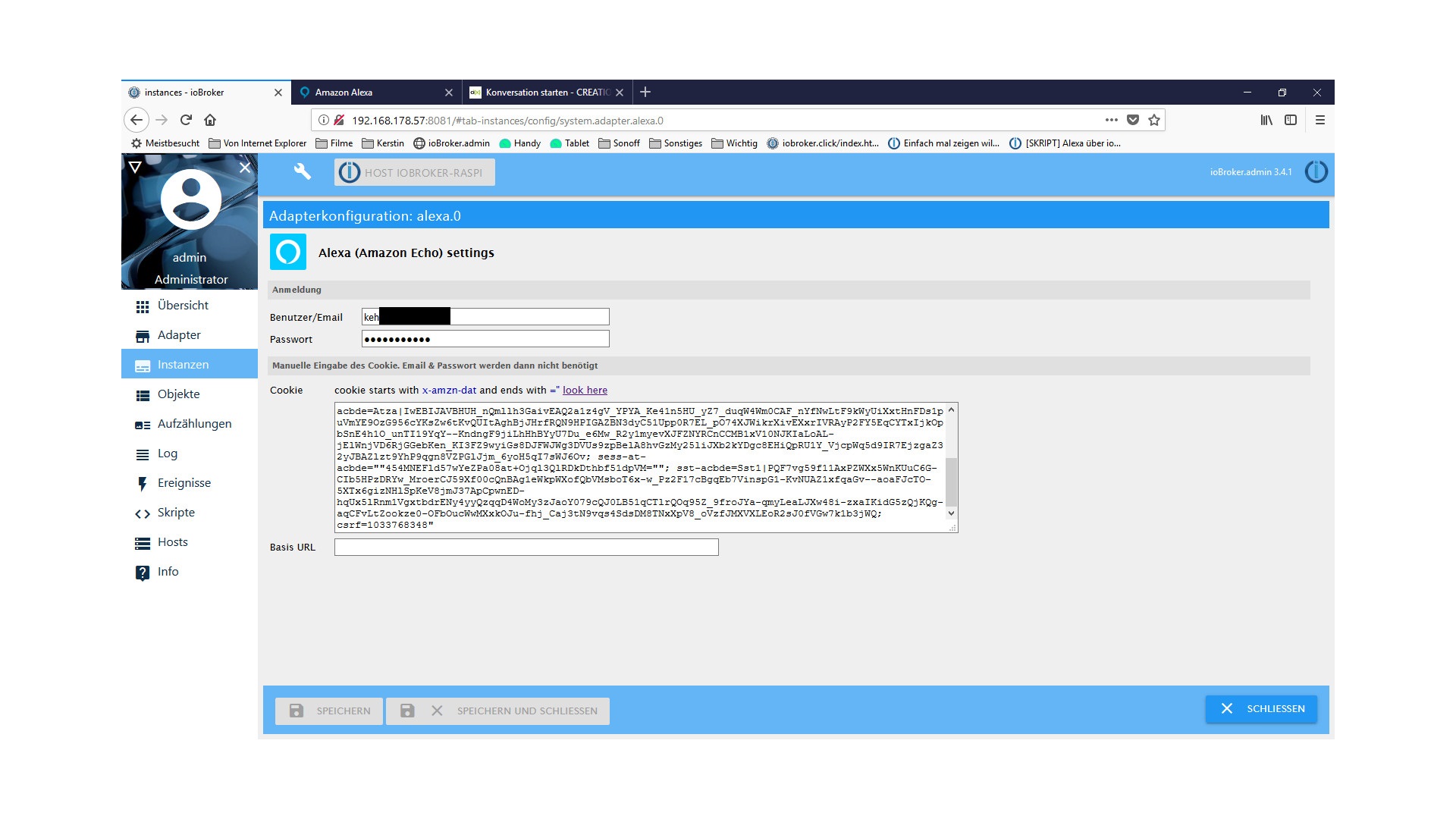This screenshot has width=1456, height=819.
Task: Open the 'look here' link
Action: pos(585,390)
